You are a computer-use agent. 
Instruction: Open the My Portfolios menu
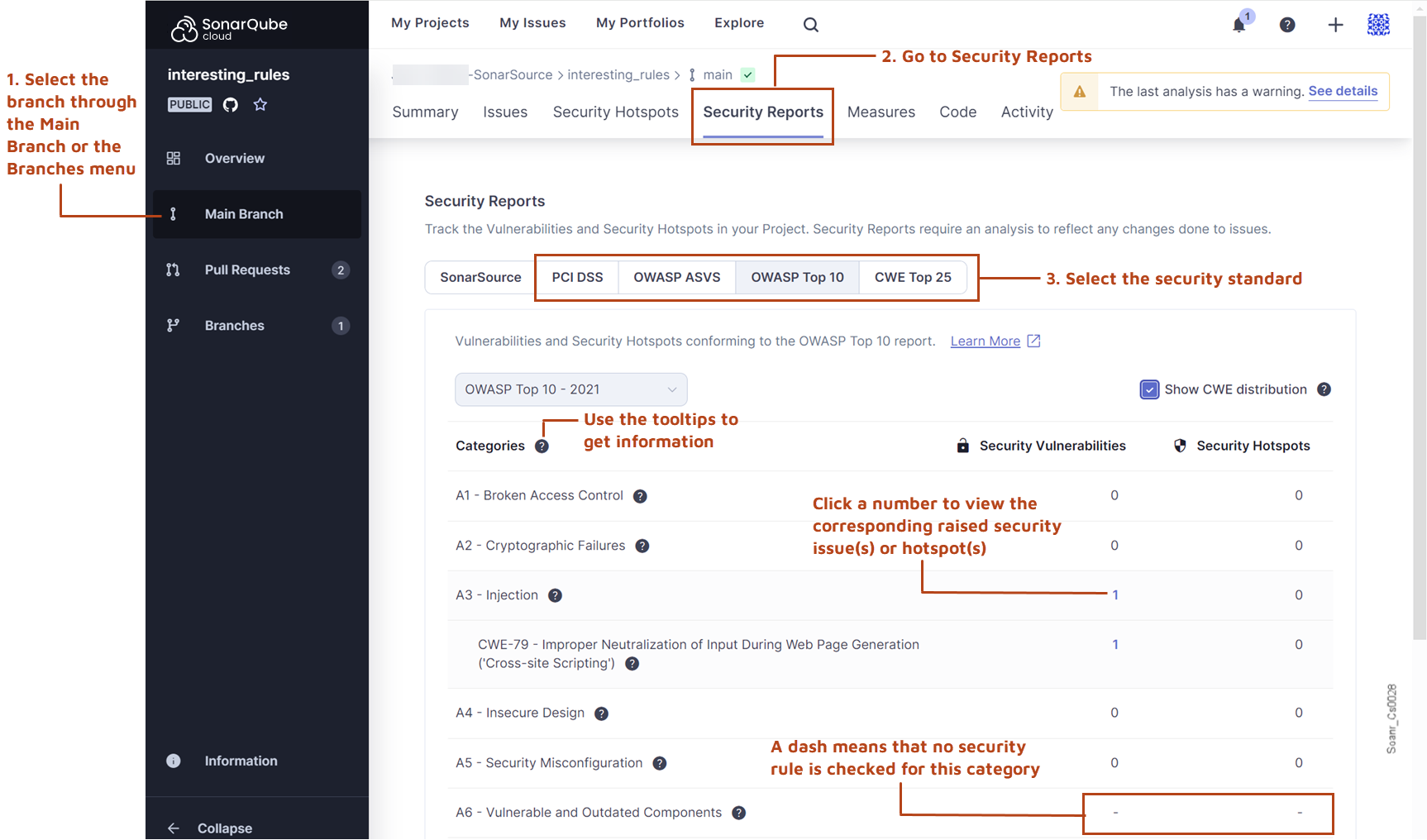[639, 22]
